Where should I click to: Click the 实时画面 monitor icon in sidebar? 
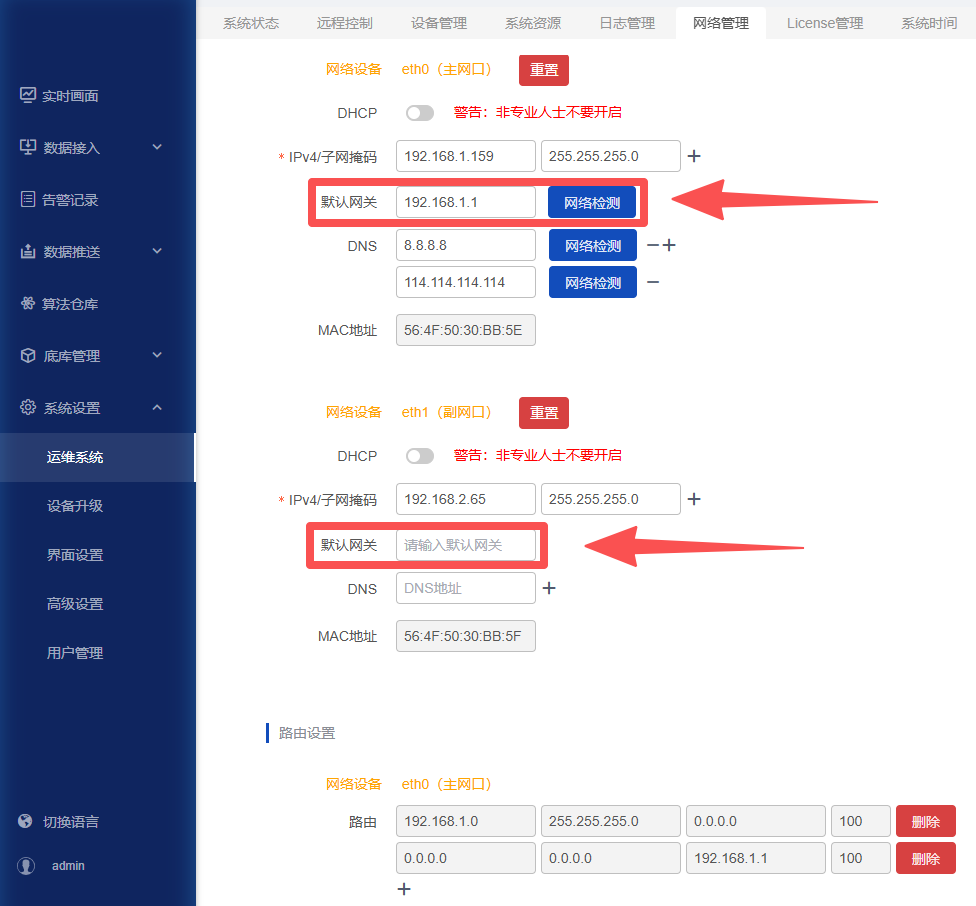(x=28, y=96)
